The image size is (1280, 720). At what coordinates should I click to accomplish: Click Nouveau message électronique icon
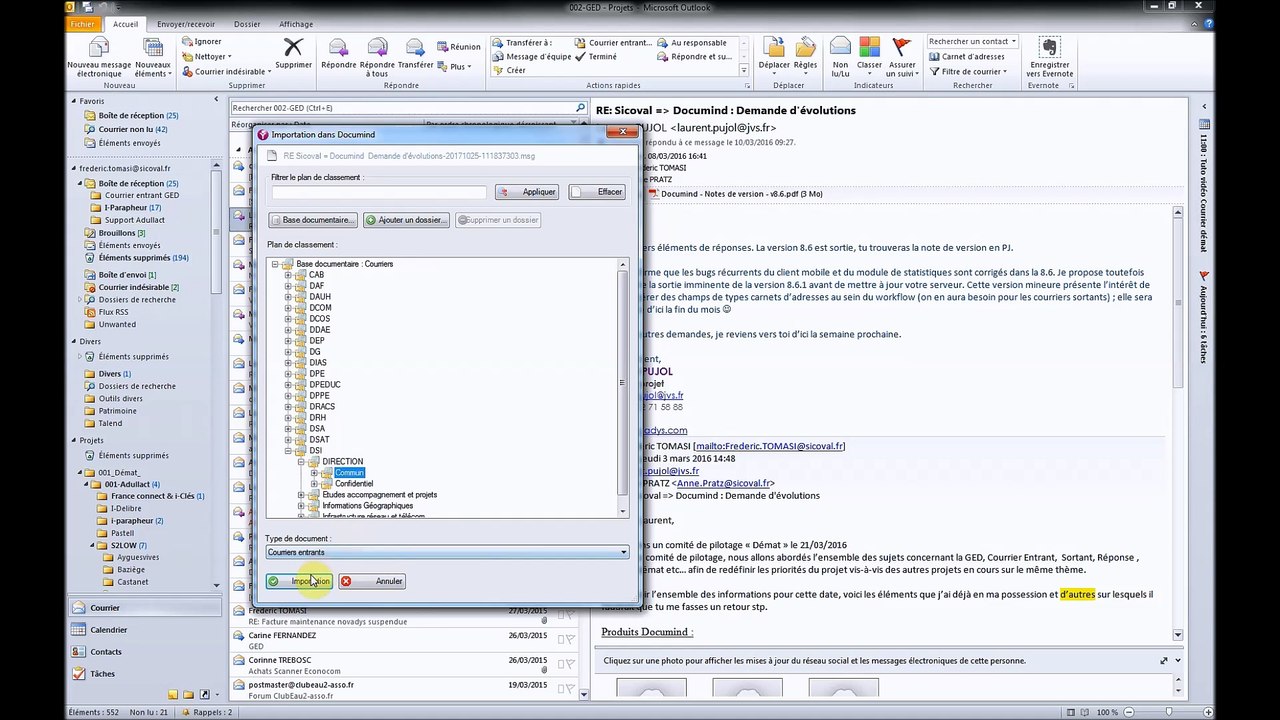98,47
